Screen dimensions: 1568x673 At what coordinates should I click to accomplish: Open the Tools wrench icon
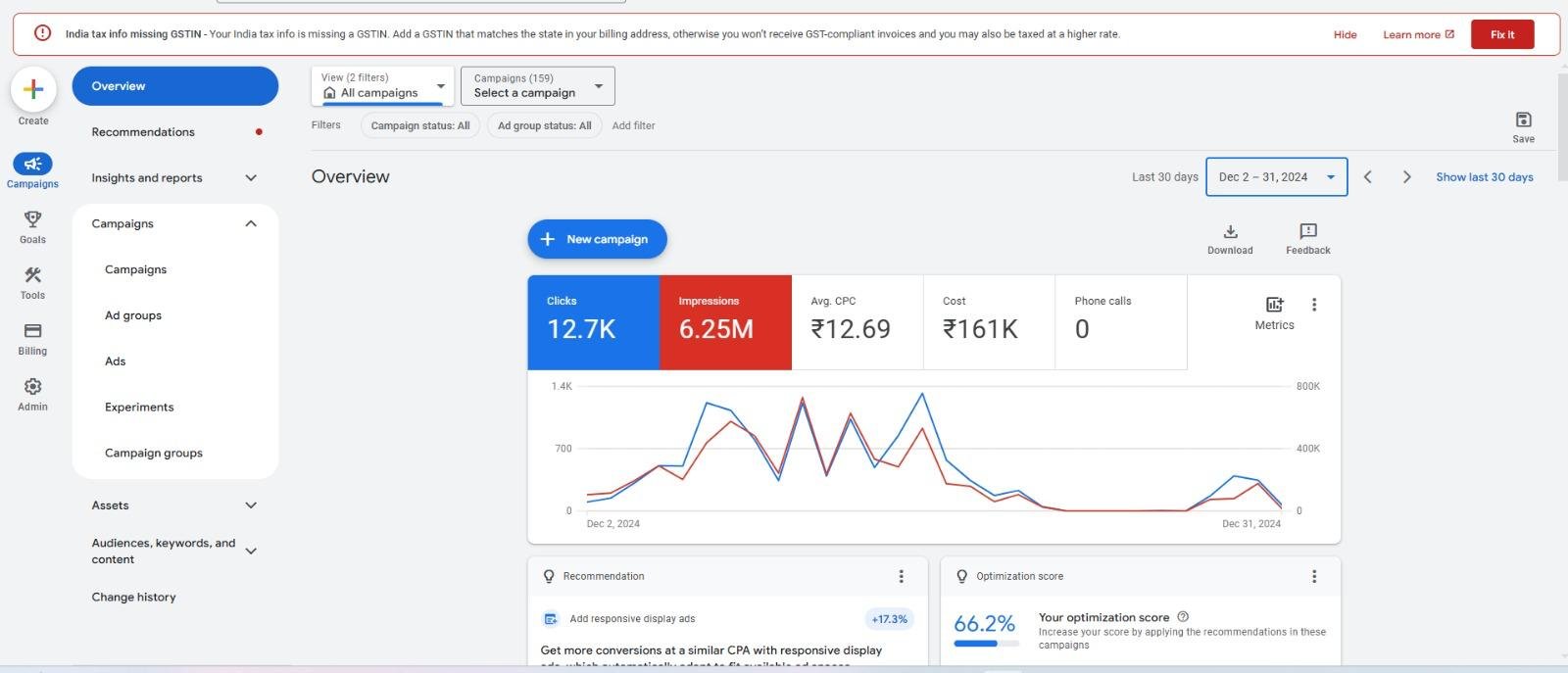[x=32, y=275]
